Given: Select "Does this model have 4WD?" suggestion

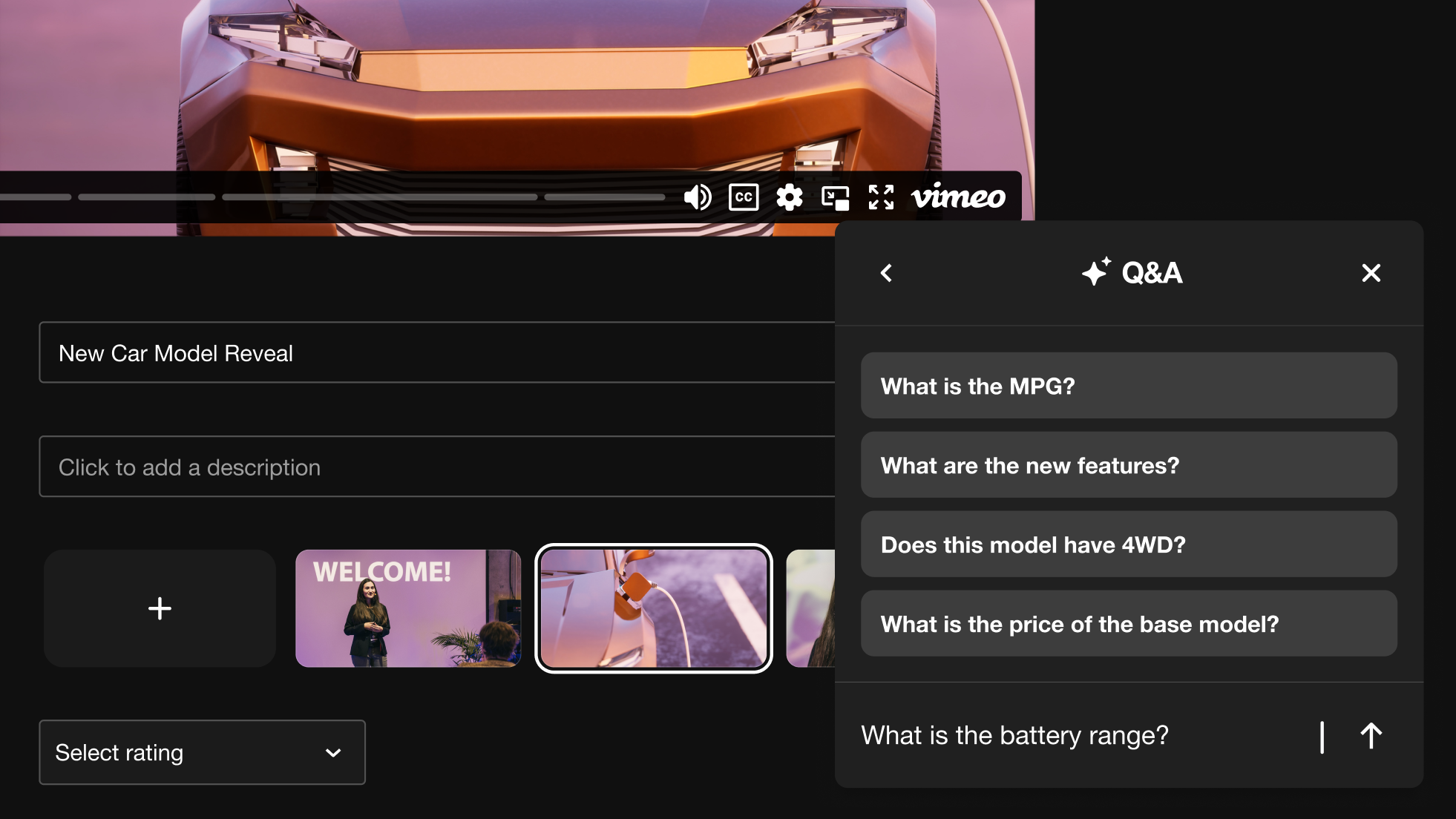Looking at the screenshot, I should point(1128,545).
